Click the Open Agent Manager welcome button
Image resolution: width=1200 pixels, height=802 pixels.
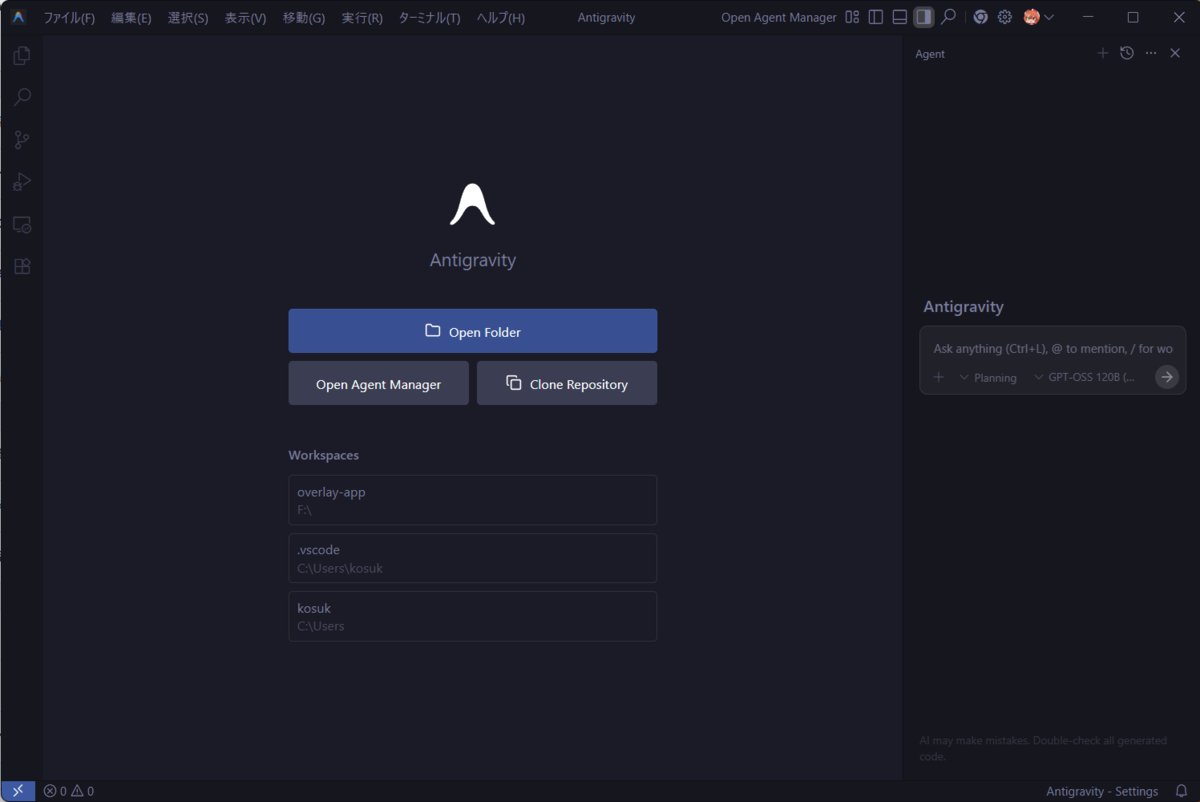click(x=379, y=383)
